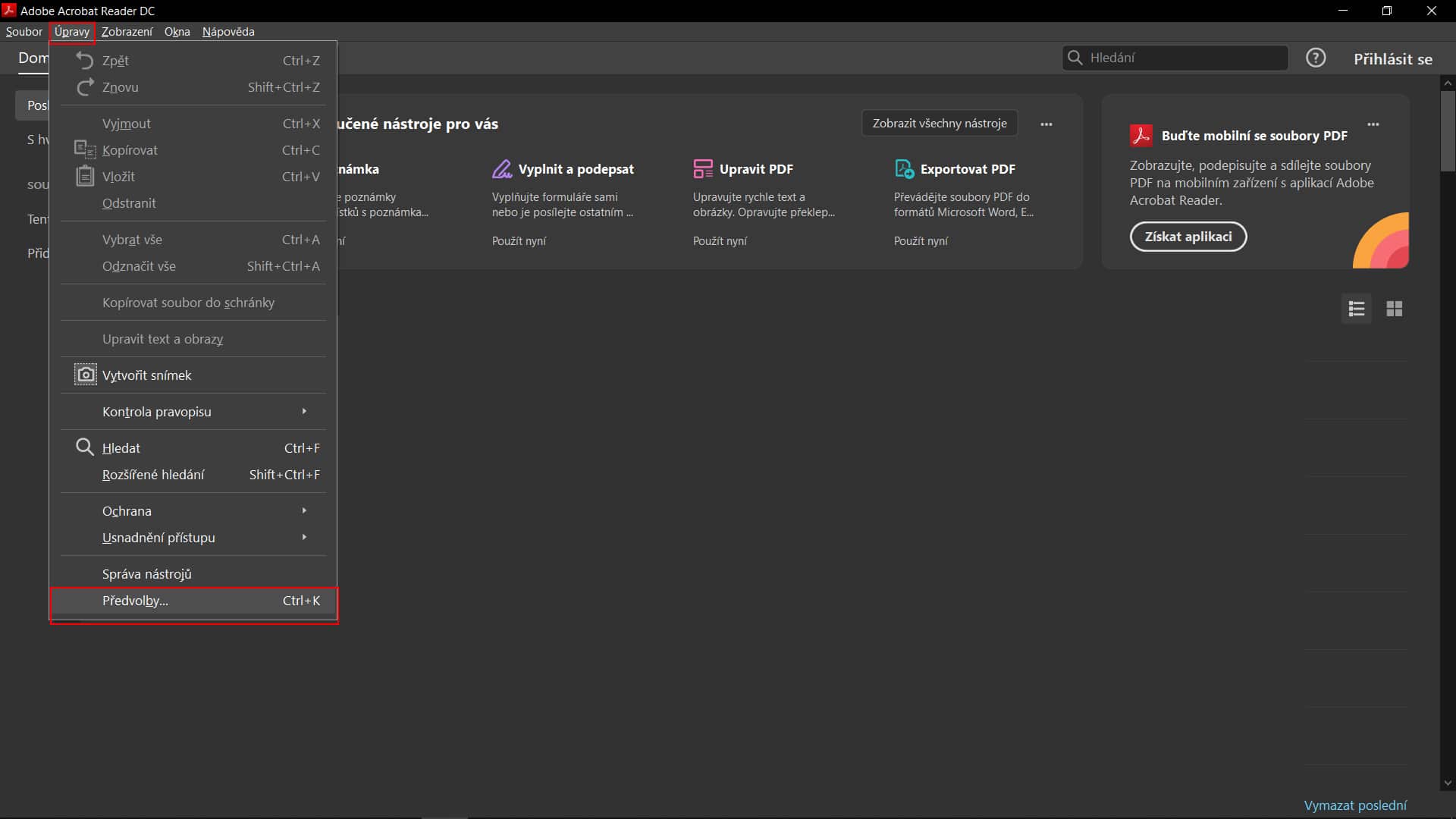The width and height of the screenshot is (1456, 819).
Task: Expand the Kontrola pravopisu submenu
Action: point(193,412)
